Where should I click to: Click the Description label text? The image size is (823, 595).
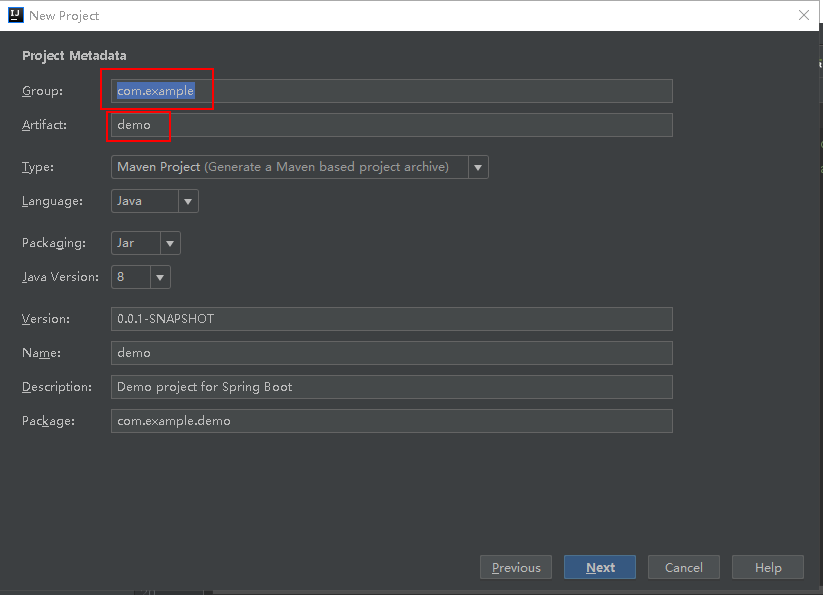tap(57, 387)
